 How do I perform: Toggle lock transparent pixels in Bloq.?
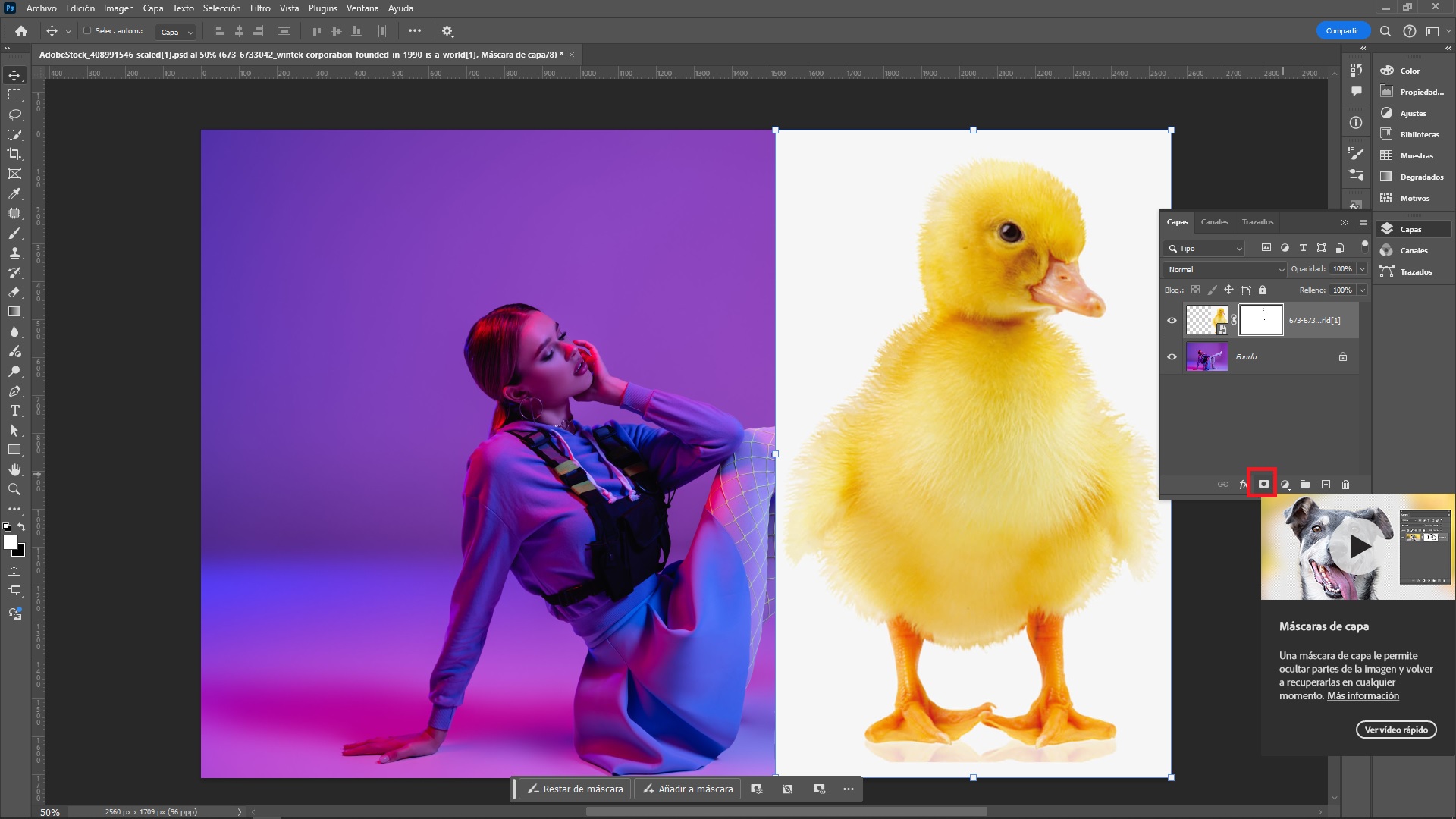point(1195,290)
